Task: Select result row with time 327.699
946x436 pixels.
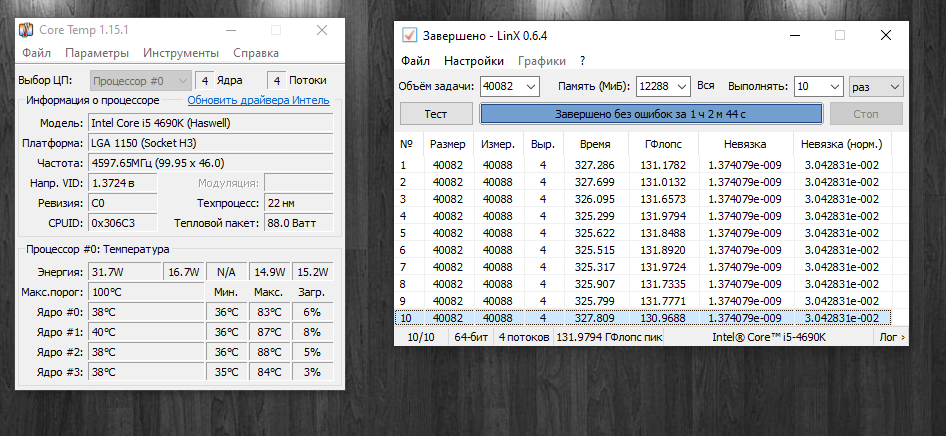Action: 643,182
